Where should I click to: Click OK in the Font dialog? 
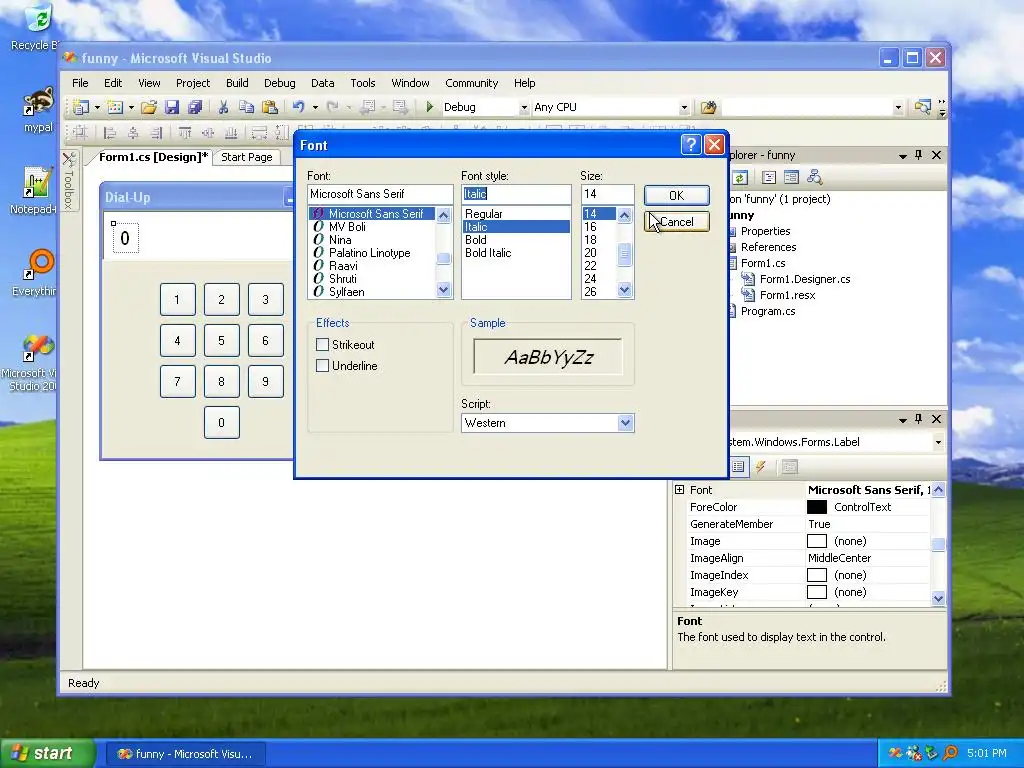[x=677, y=195]
